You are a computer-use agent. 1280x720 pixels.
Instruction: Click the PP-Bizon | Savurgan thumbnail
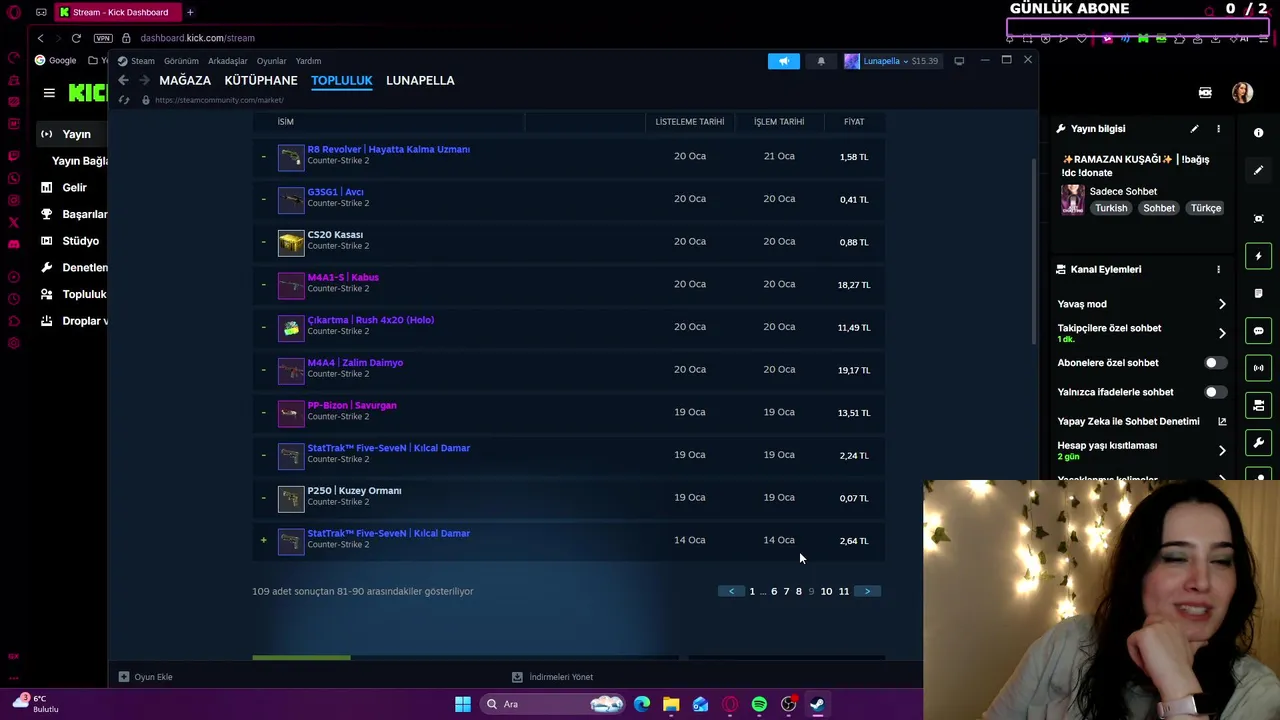[x=290, y=412]
